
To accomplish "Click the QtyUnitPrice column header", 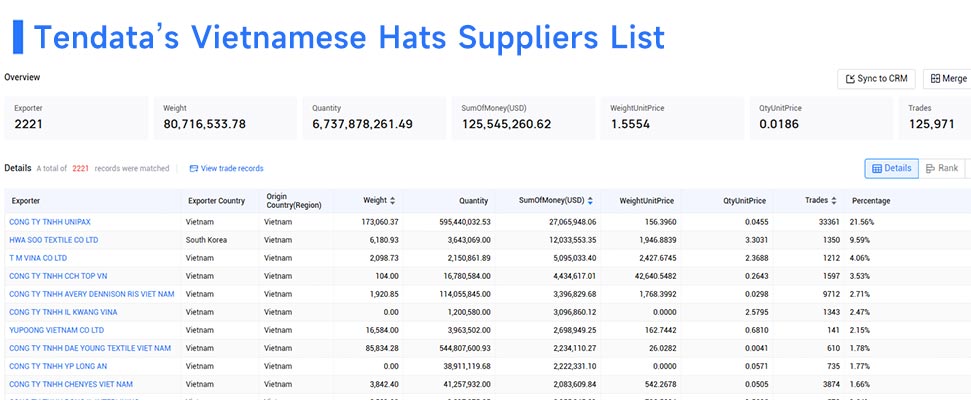I will coord(744,201).
